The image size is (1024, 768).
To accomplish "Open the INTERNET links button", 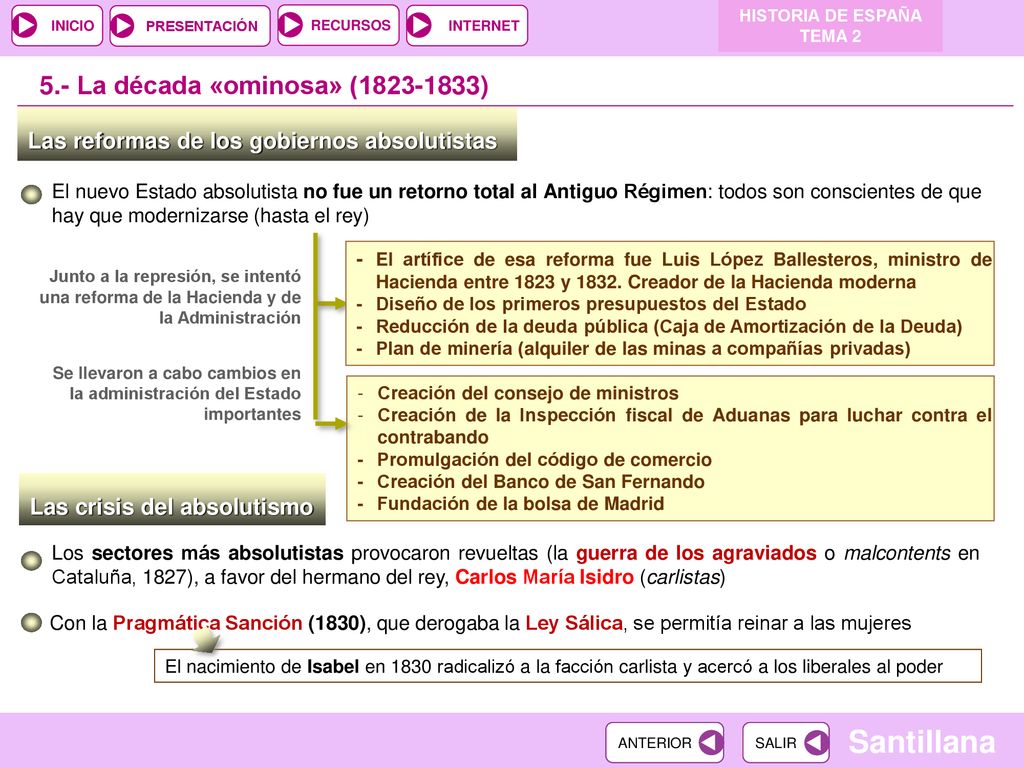I will [467, 25].
